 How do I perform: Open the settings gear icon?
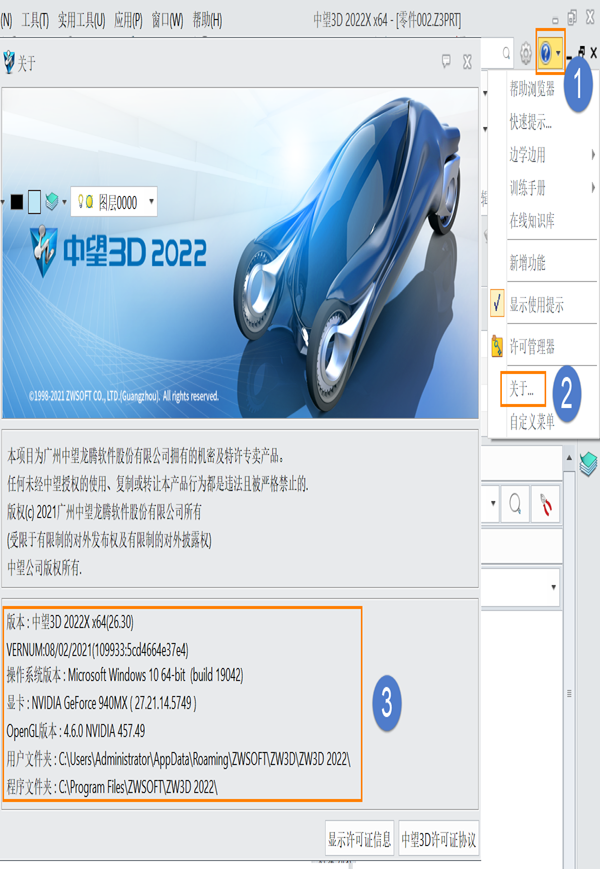click(x=526, y=54)
